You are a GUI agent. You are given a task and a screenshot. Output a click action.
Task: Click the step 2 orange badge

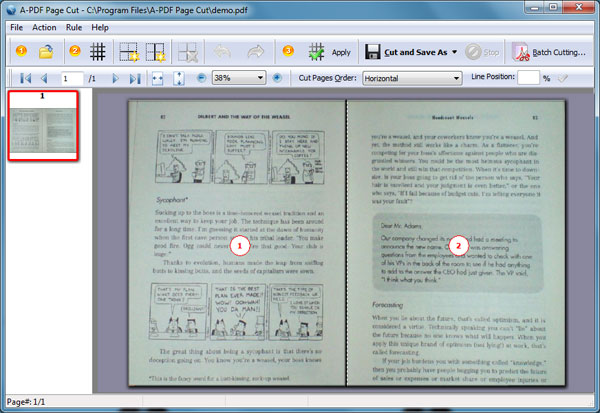pyautogui.click(x=75, y=51)
